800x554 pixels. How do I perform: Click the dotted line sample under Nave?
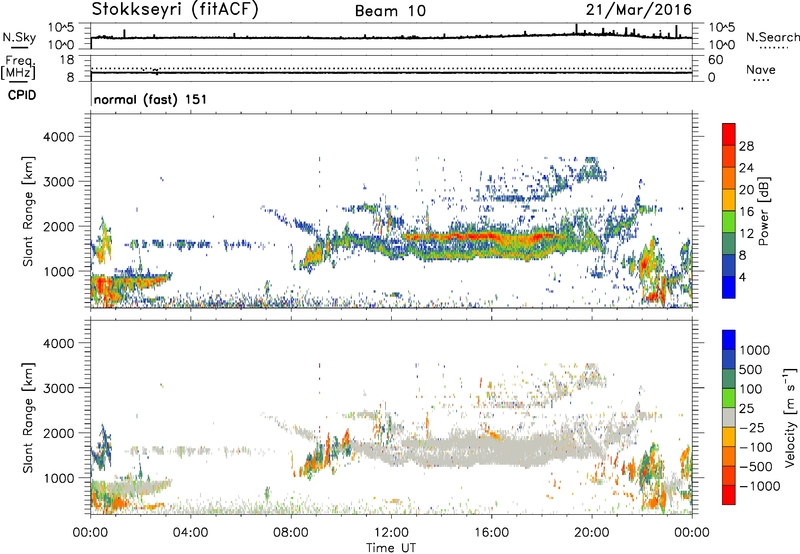click(761, 80)
